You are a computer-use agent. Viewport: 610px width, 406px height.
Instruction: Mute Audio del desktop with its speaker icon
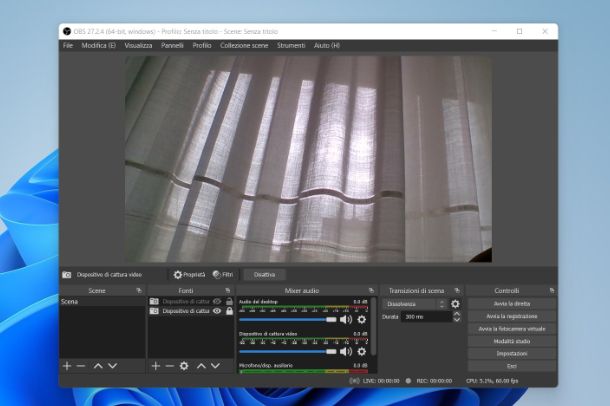(x=345, y=320)
